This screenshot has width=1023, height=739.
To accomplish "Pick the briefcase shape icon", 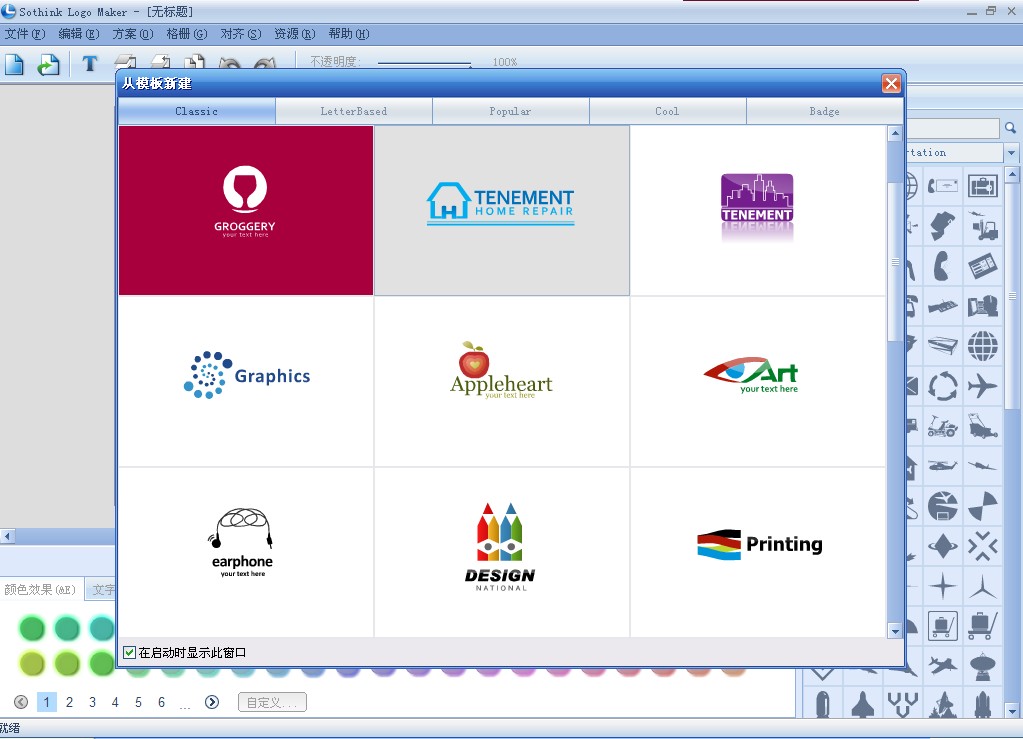I will (x=983, y=186).
